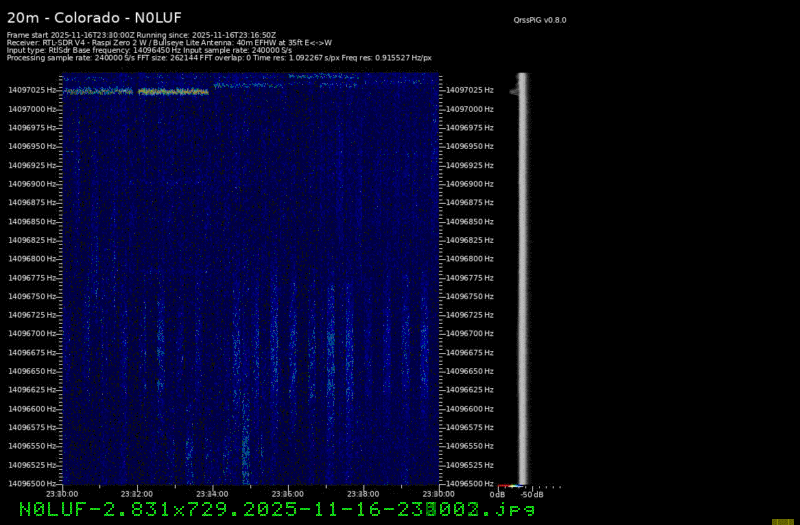Click the 'Receiver: RTL-SDR V4' header line
Image resolution: width=800 pixels, height=525 pixels.
point(169,43)
